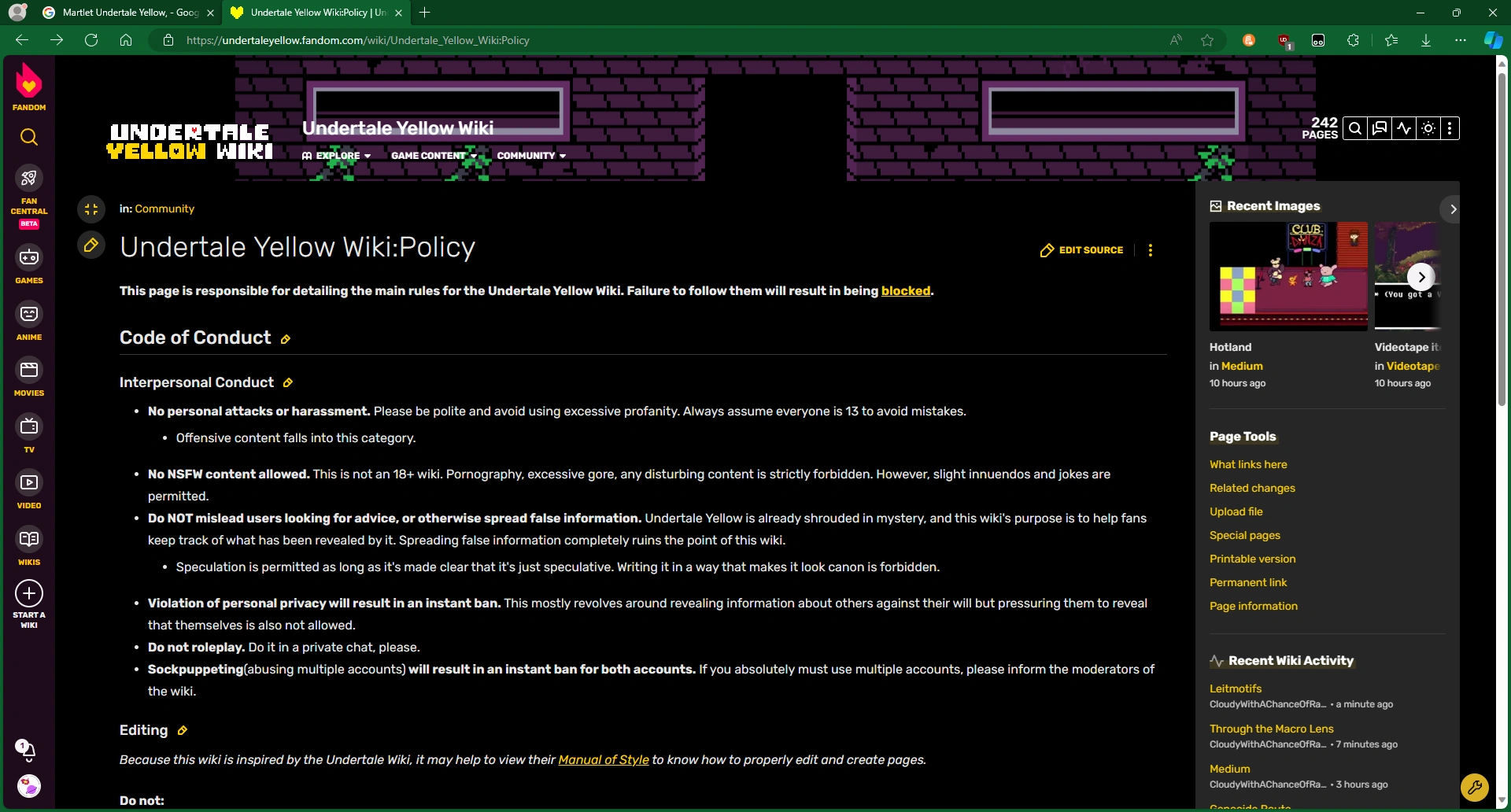Open Discussions via the speech bubble icon

(x=1379, y=127)
